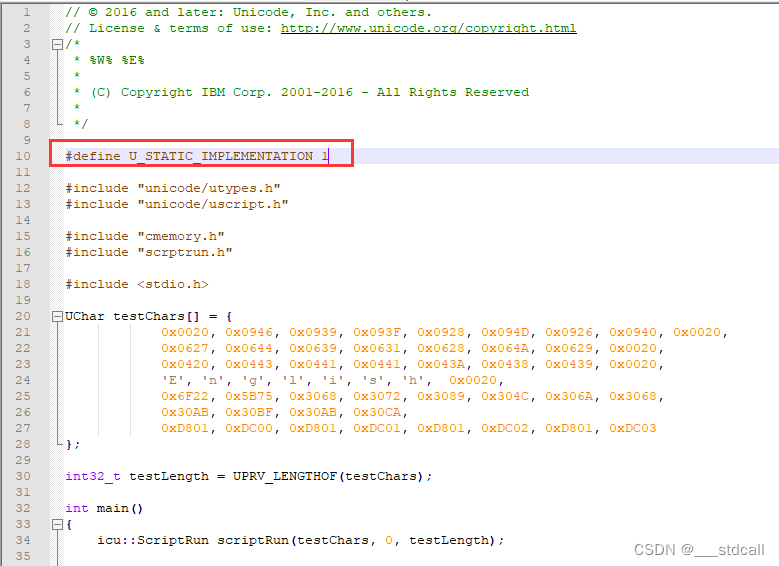Click the %W% %E% comment text
This screenshot has width=779, height=566.
pyautogui.click(x=117, y=60)
